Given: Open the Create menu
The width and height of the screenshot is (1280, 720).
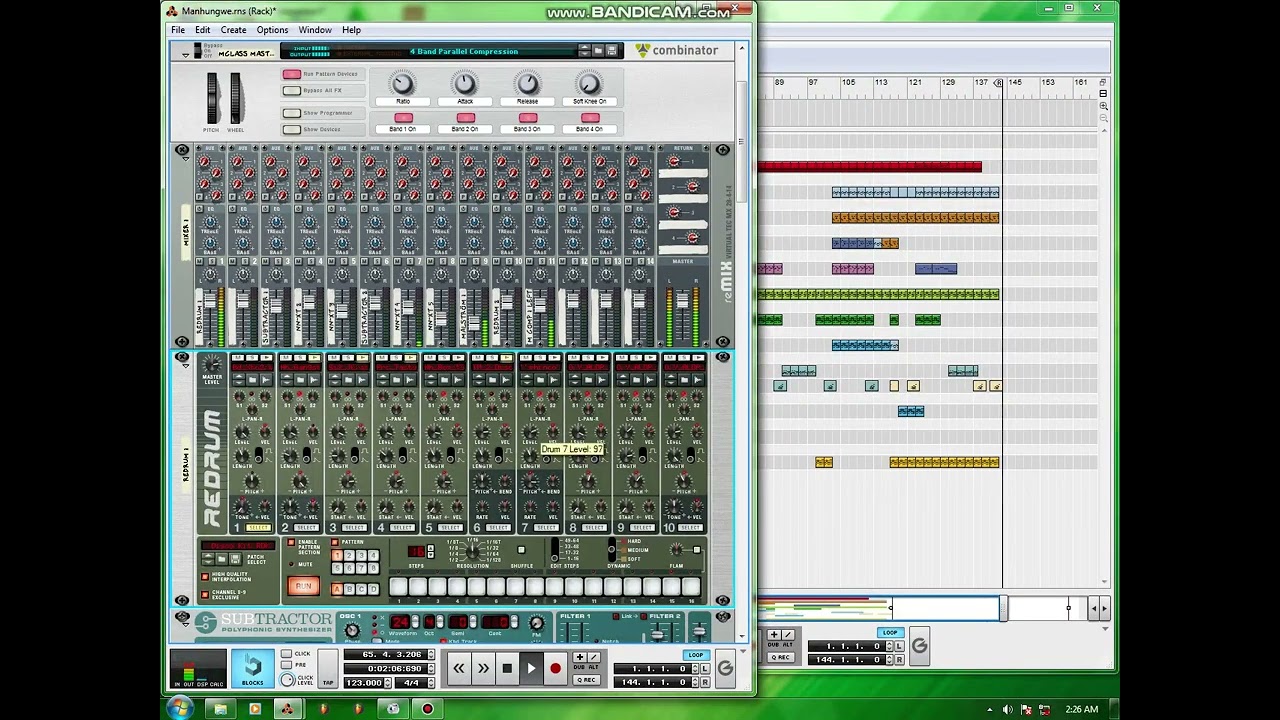Looking at the screenshot, I should point(233,30).
